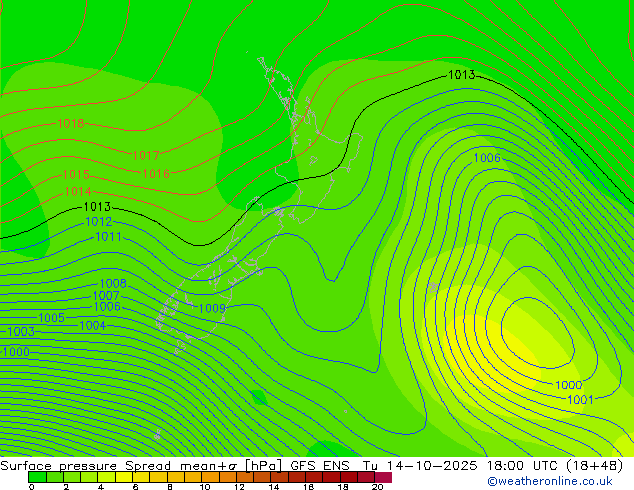Click the legend scale number 20
Viewport: 634px width, 490px height.
coord(377,487)
